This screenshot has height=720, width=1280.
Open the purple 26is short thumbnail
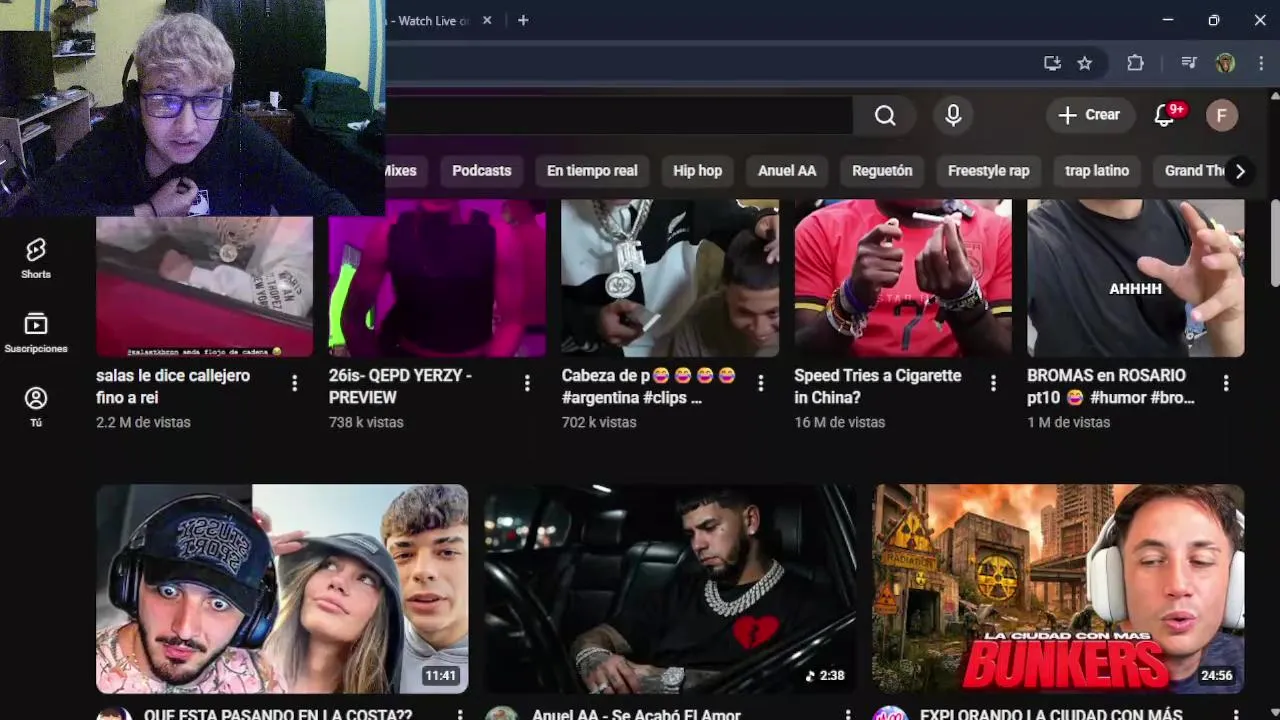click(437, 278)
